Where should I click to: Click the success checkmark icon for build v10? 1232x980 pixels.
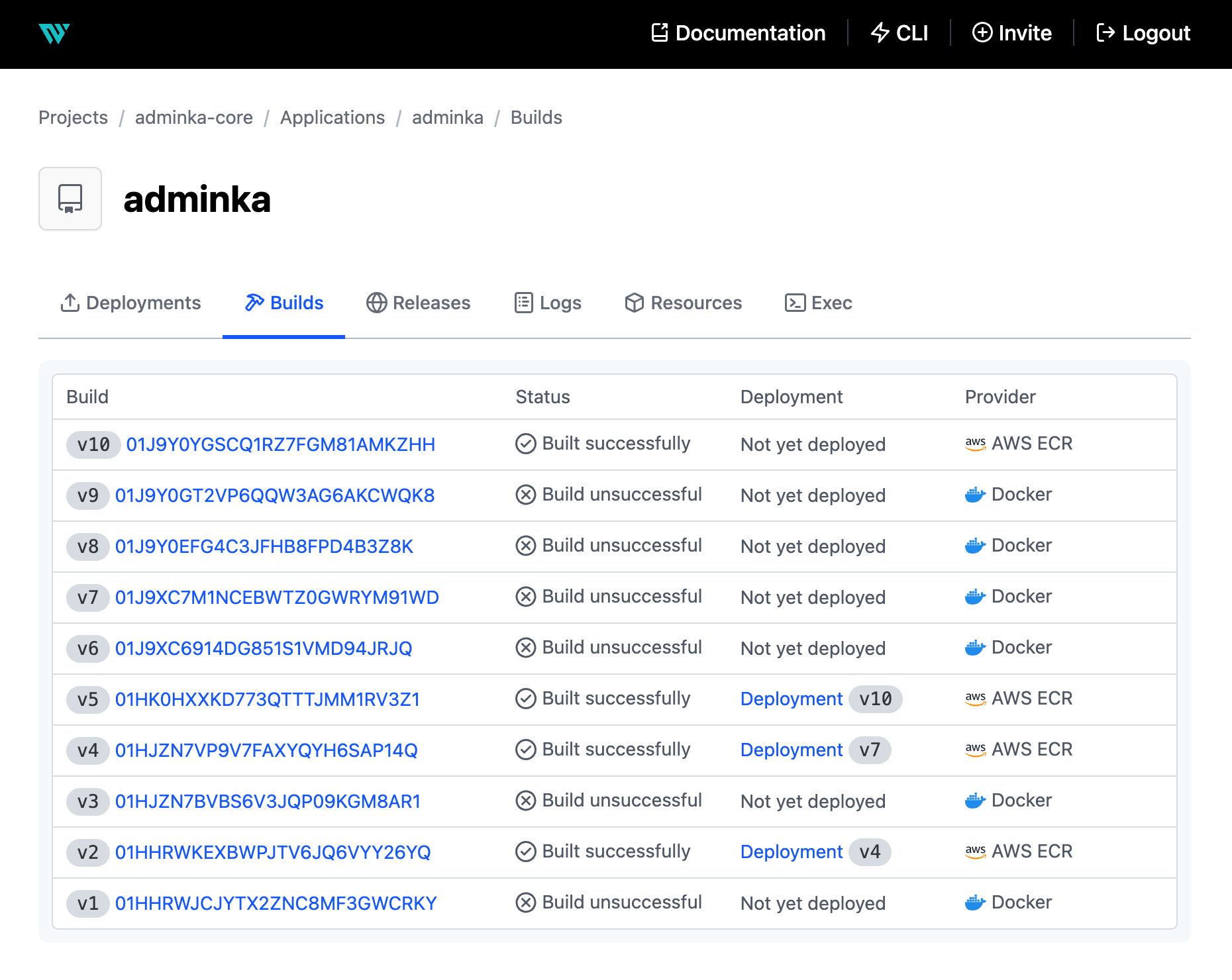coord(525,444)
